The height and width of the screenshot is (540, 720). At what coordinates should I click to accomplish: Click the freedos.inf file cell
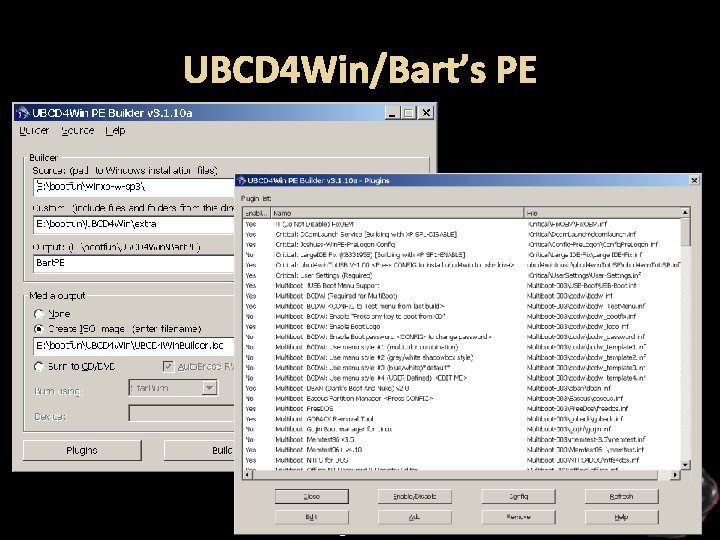point(577,409)
